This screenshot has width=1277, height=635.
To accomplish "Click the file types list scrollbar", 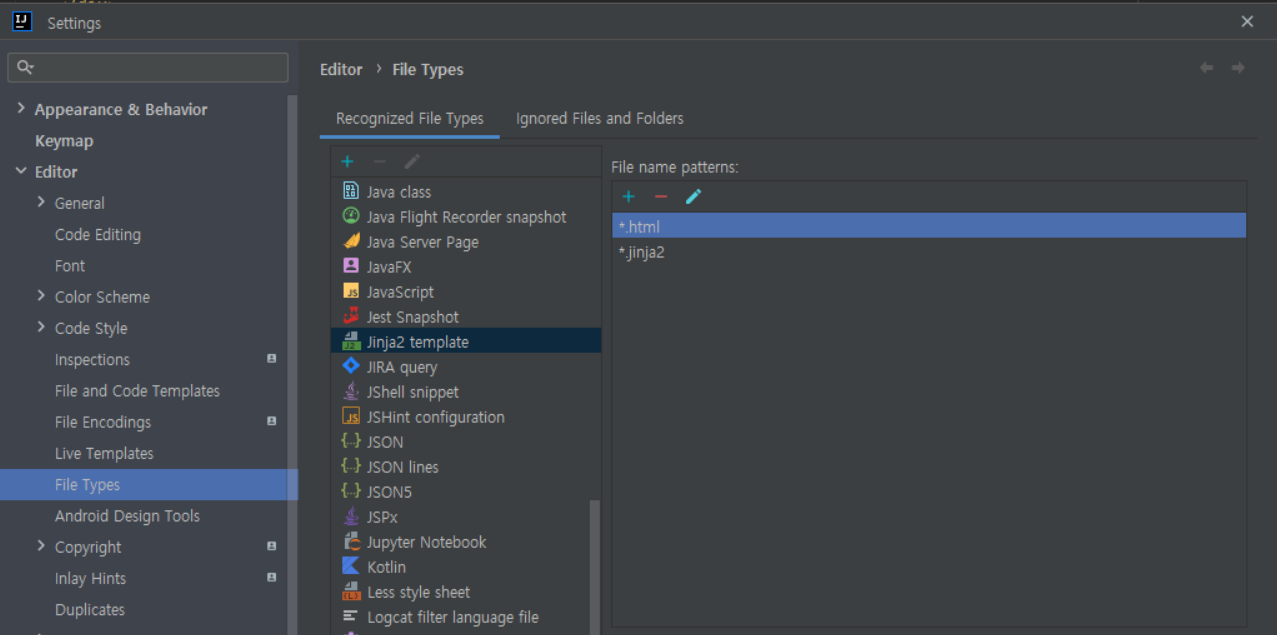I will (x=595, y=565).
